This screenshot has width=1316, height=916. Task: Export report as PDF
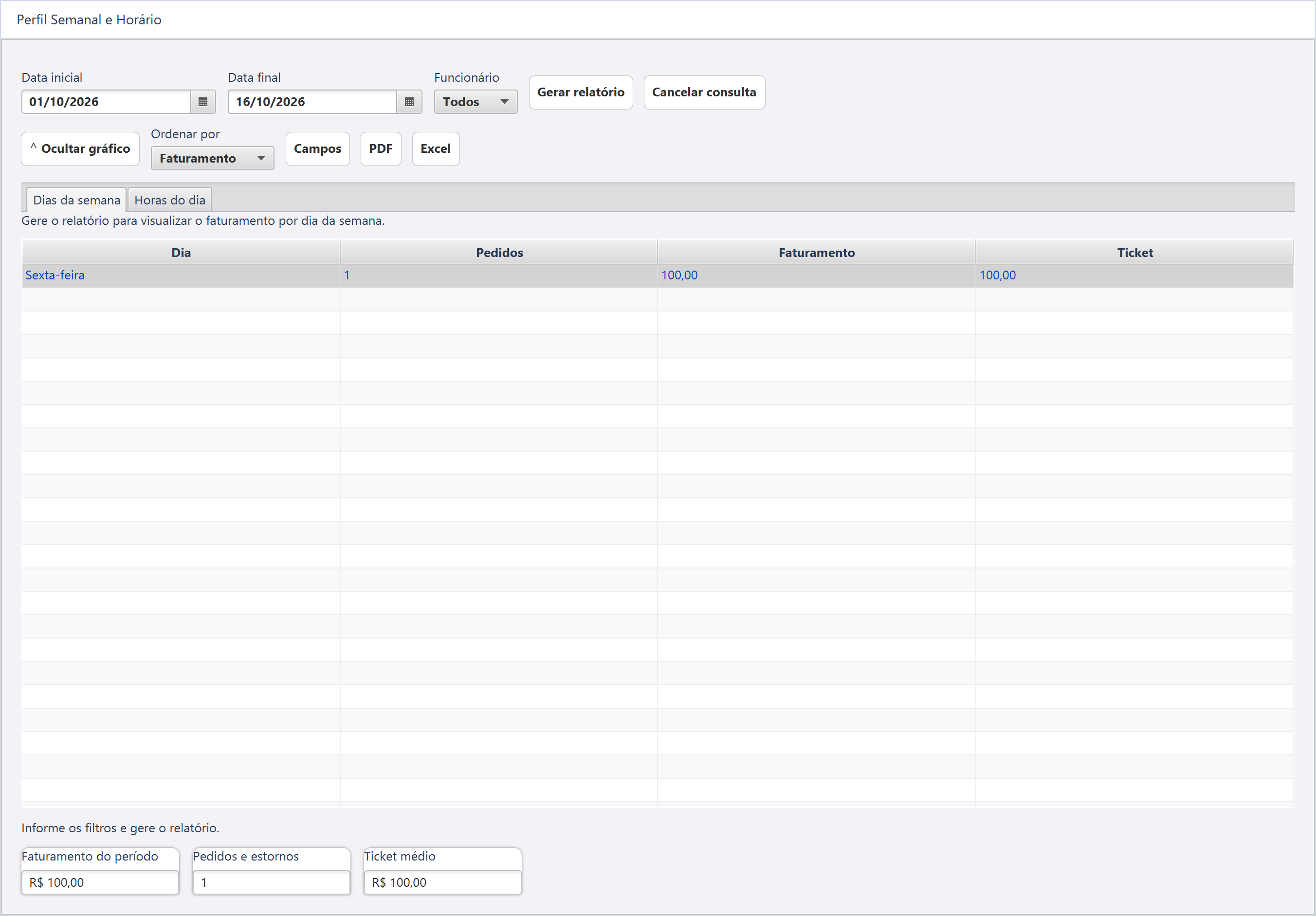[x=381, y=149]
